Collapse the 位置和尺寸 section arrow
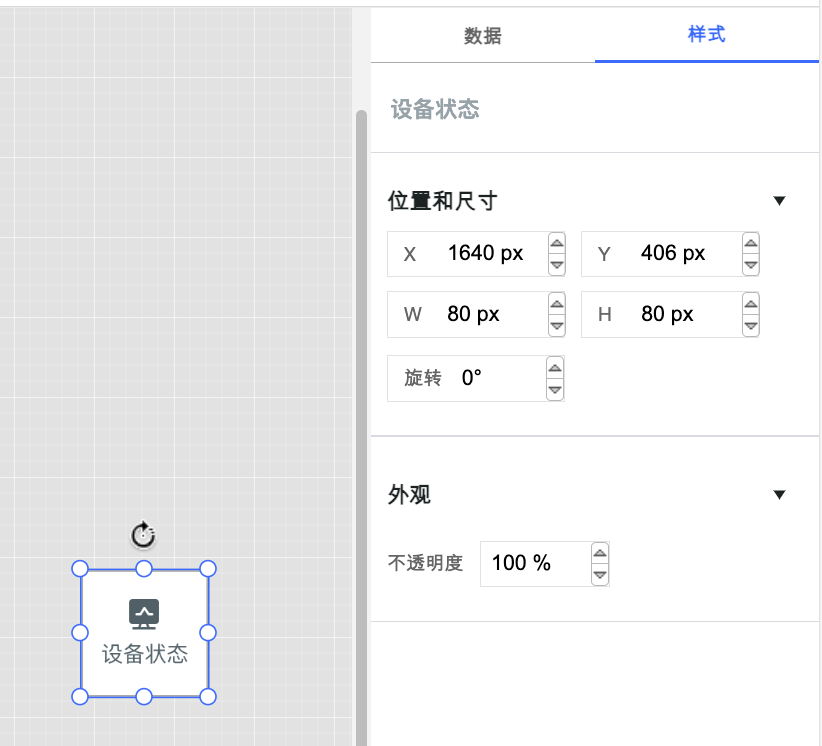This screenshot has width=822, height=746. tap(779, 201)
